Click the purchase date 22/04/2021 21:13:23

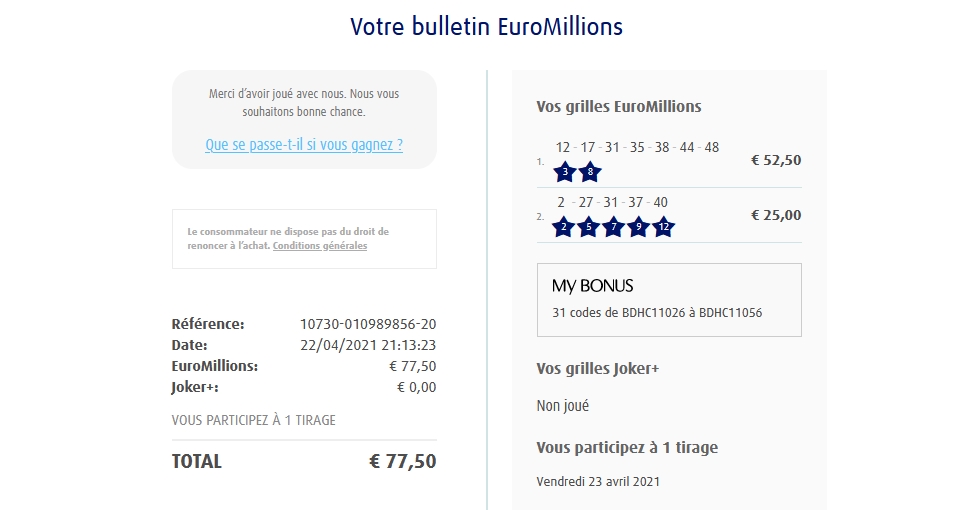[370, 345]
